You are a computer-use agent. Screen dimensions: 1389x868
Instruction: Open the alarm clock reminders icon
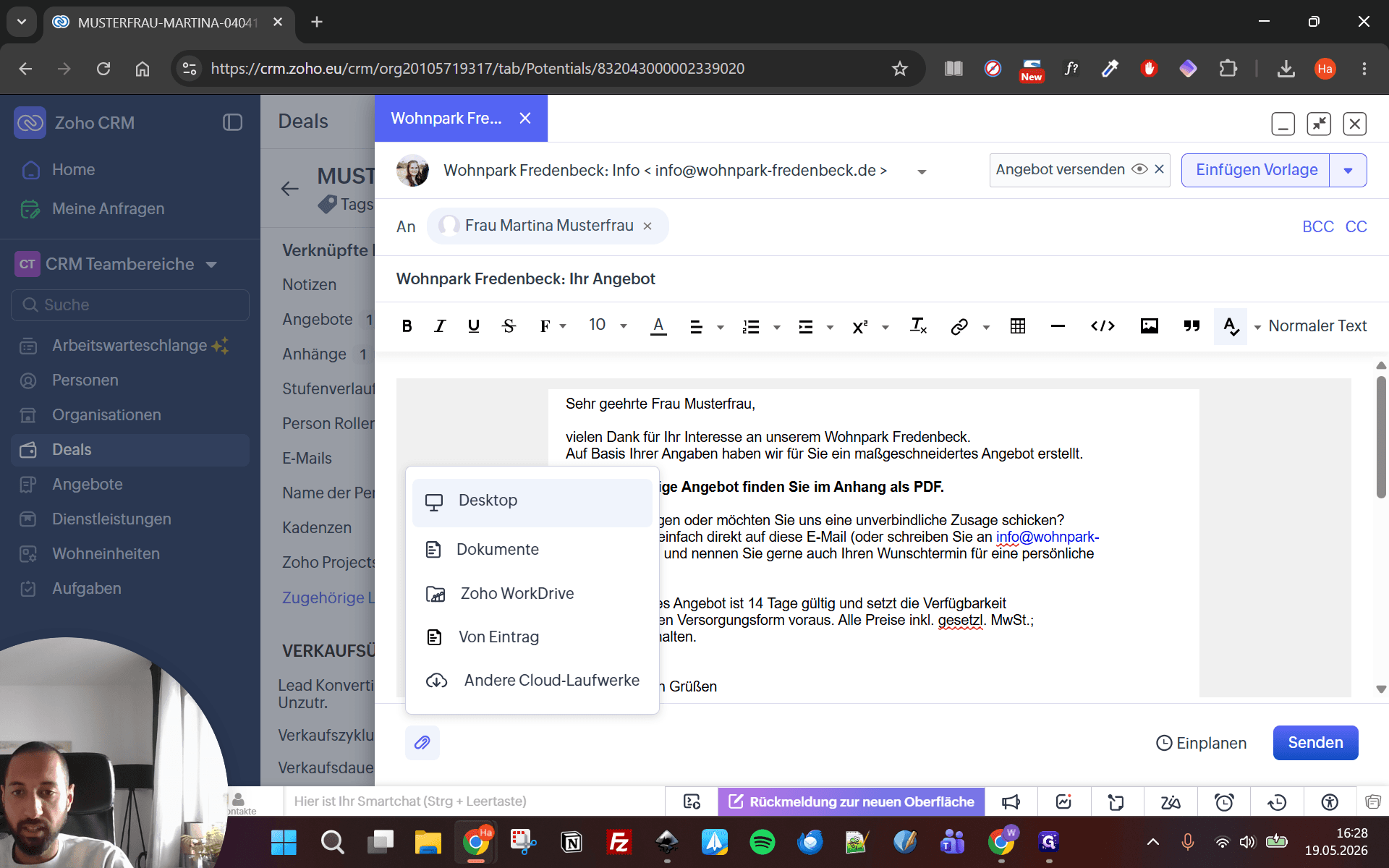point(1224,801)
